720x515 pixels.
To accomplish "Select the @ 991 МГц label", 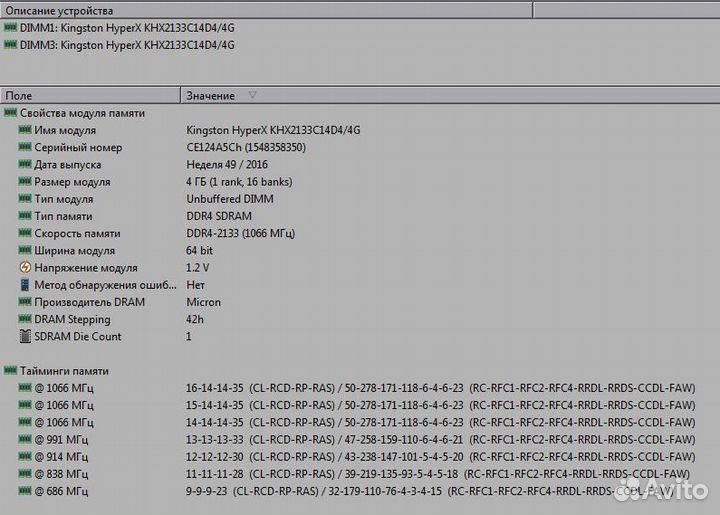I will (61, 440).
